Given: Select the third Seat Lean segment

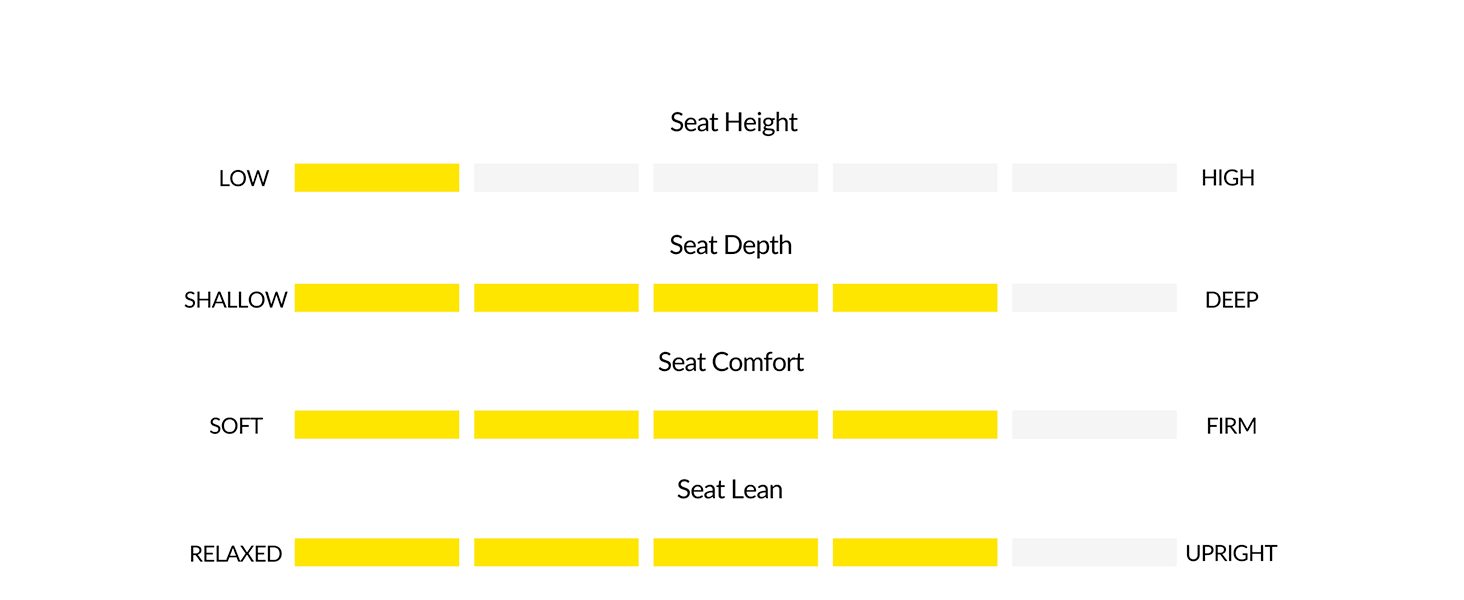Looking at the screenshot, I should [x=735, y=553].
